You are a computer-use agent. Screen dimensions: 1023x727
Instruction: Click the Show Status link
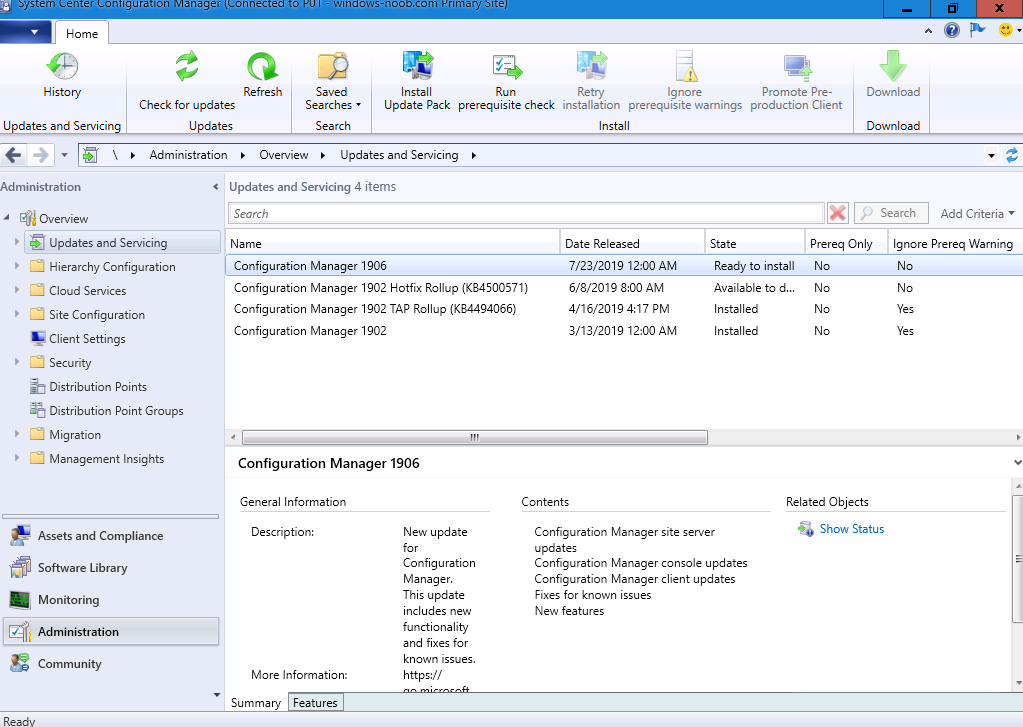851,529
